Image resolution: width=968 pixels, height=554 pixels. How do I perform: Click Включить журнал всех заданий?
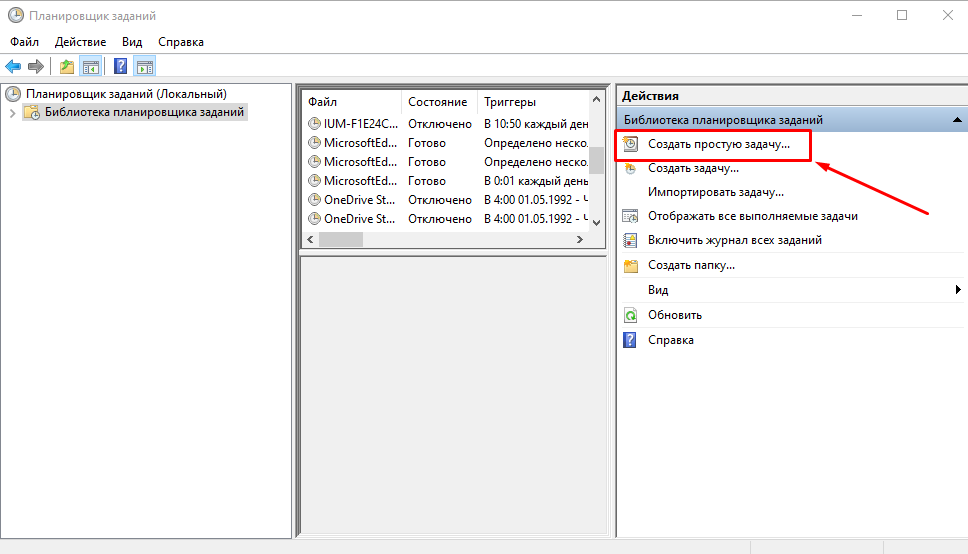[735, 240]
